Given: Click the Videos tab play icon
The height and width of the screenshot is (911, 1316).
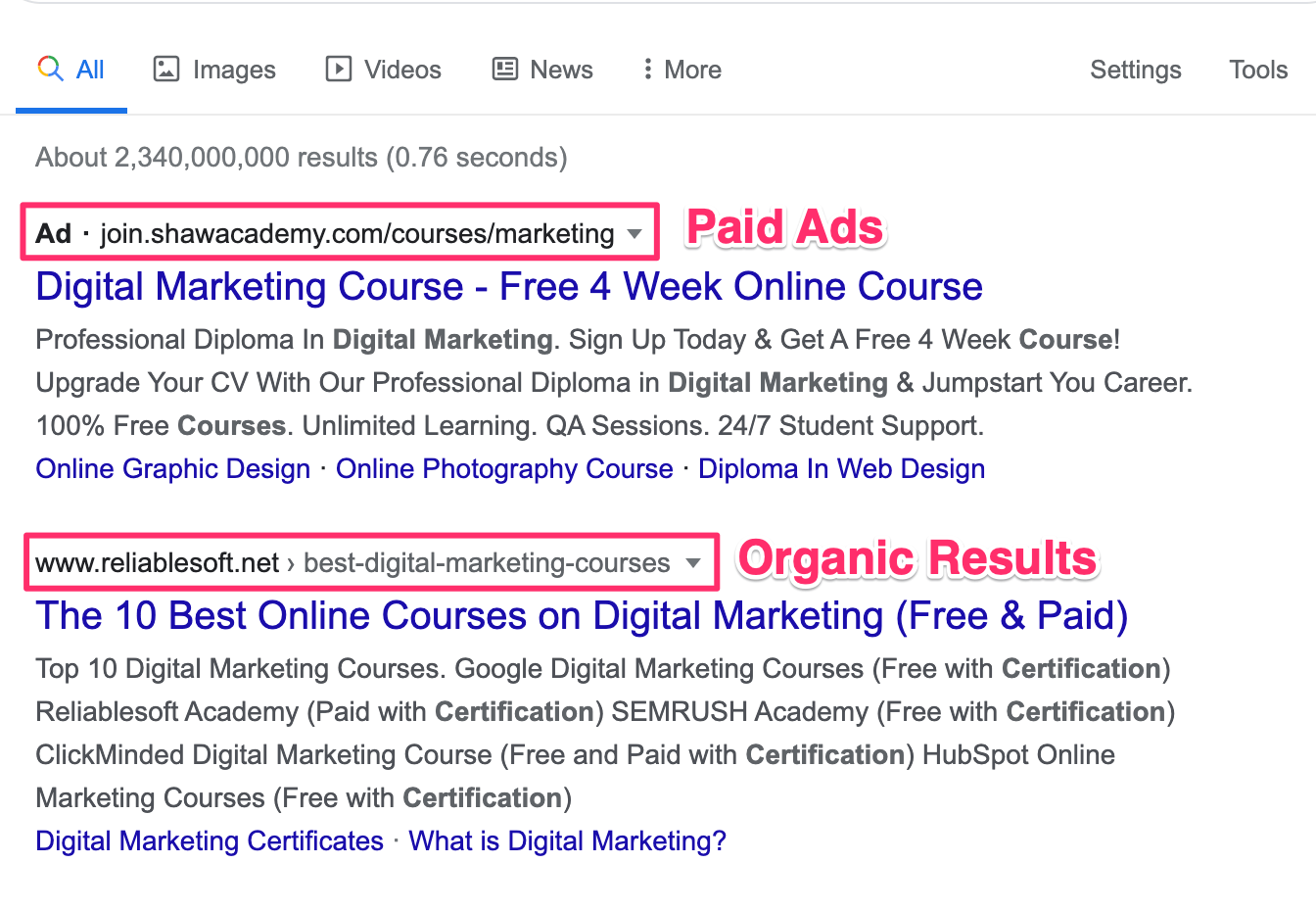Looking at the screenshot, I should [339, 70].
